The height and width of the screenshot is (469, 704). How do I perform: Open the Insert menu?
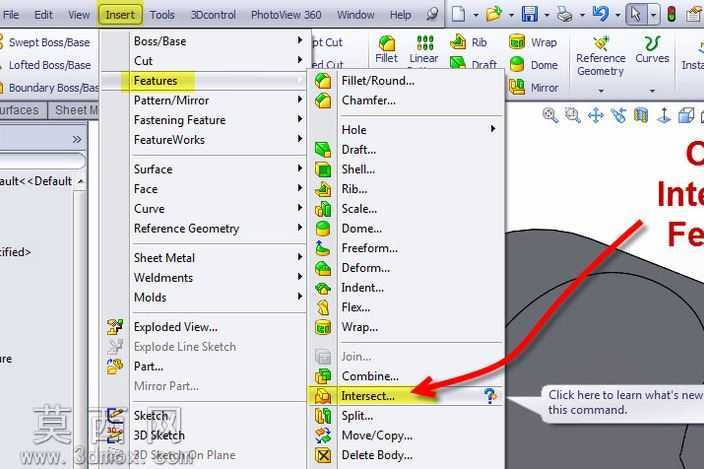tap(120, 15)
